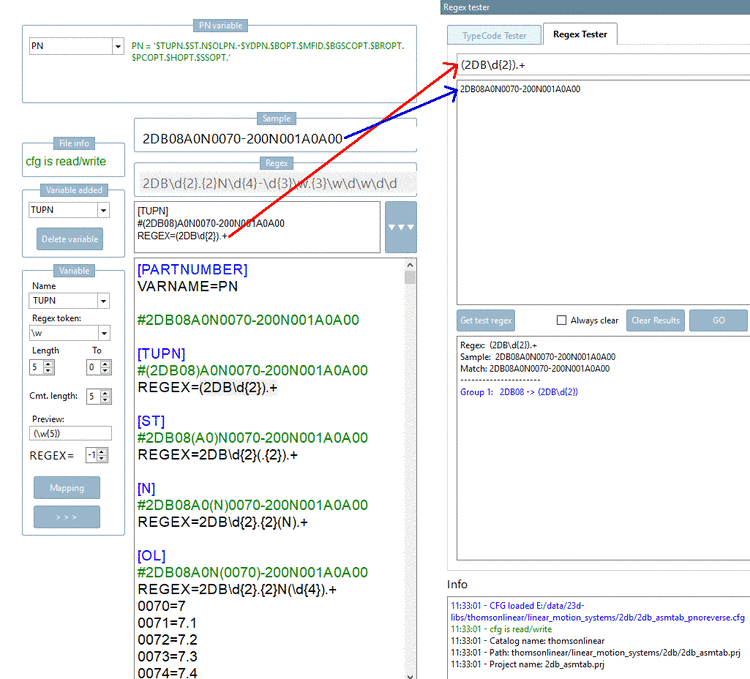This screenshot has height=679, width=750.
Task: Click the Get test regex button
Action: pos(486,320)
